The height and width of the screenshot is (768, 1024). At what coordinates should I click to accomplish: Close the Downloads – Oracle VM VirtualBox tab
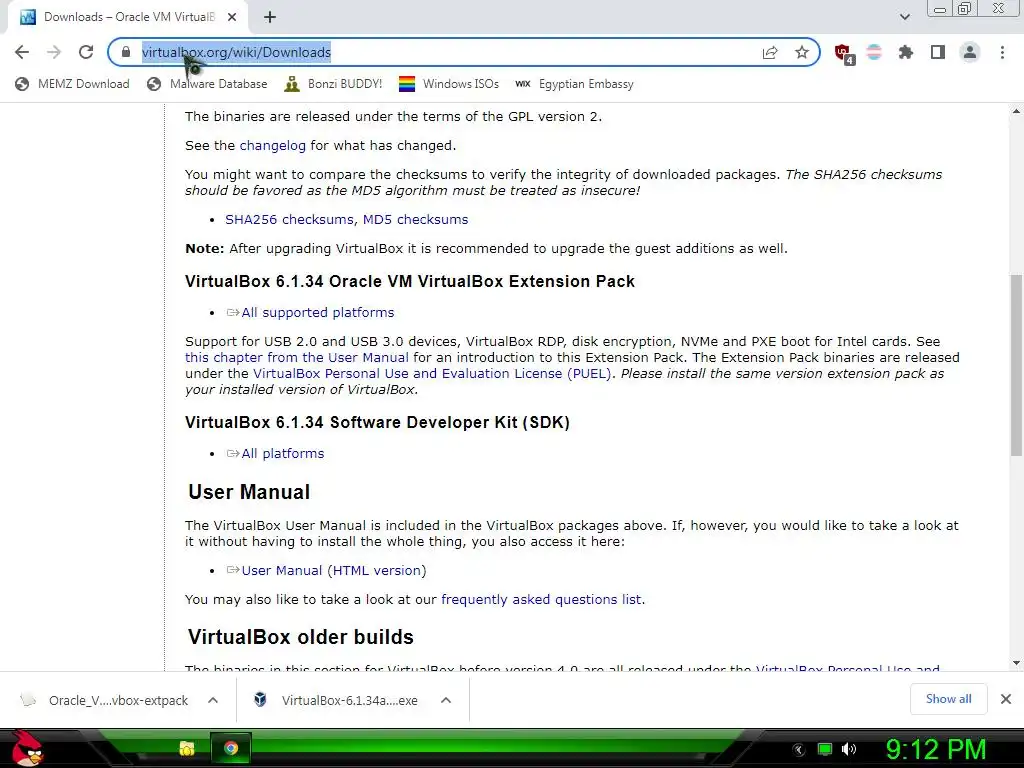coord(232,17)
